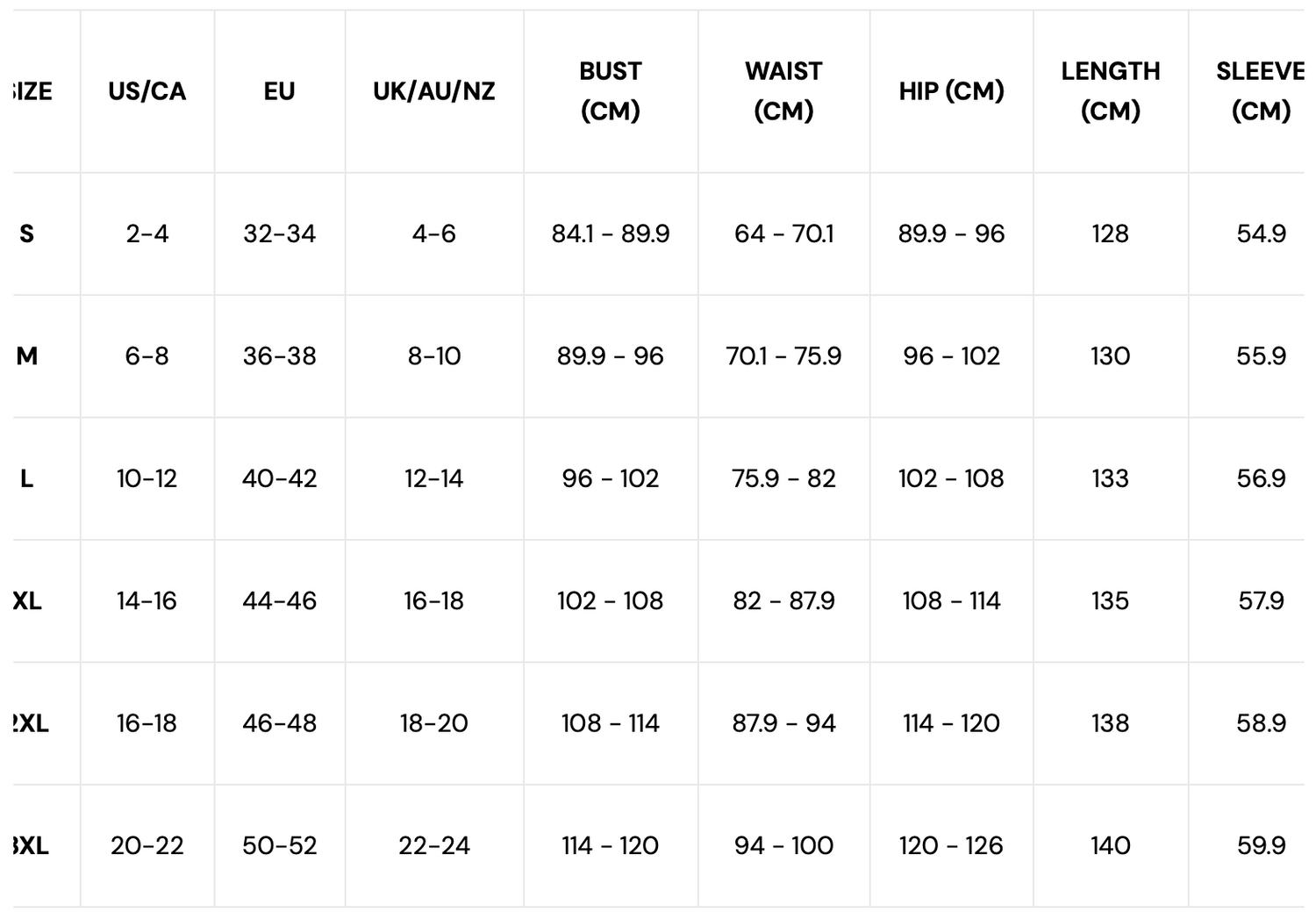Click the M size row label
The image size is (1316, 912).
(x=27, y=356)
